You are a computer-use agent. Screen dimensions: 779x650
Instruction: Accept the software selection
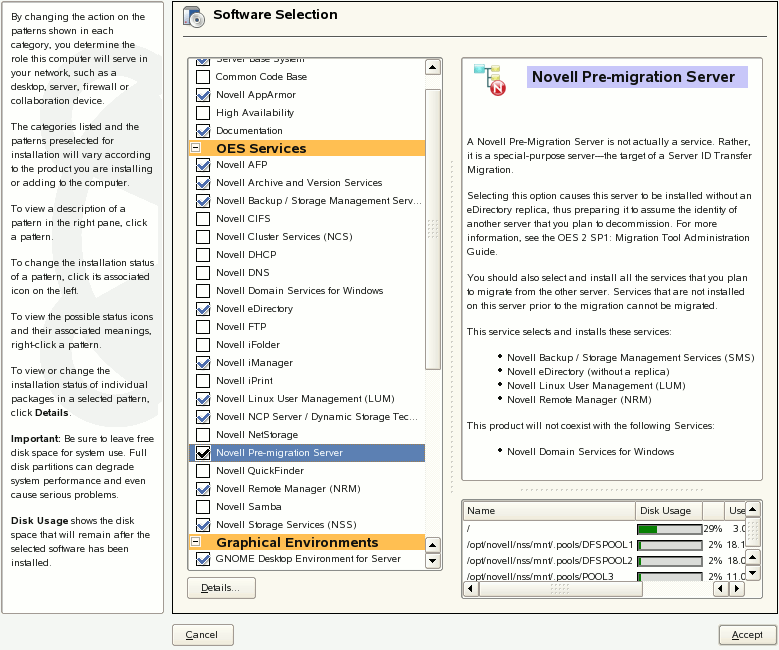pyautogui.click(x=747, y=635)
